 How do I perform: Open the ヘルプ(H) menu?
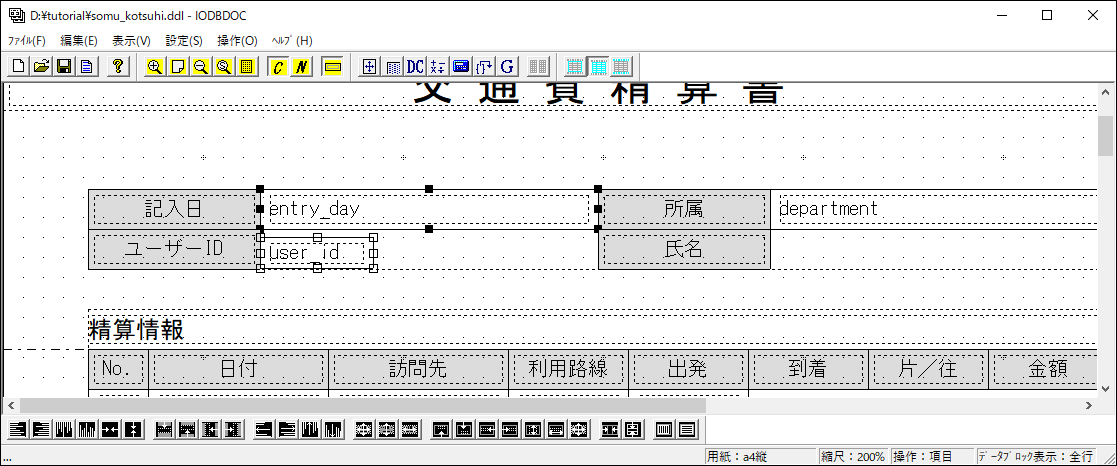[x=292, y=41]
